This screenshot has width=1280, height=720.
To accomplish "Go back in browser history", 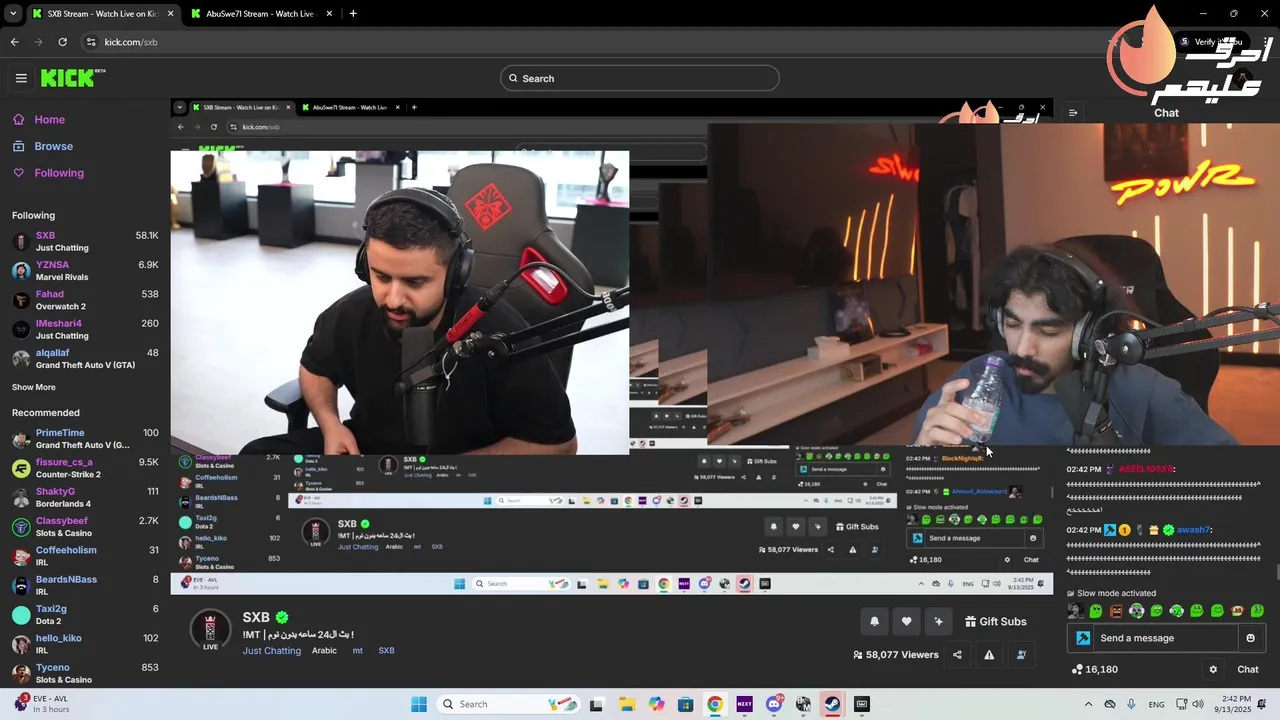I will 14,42.
